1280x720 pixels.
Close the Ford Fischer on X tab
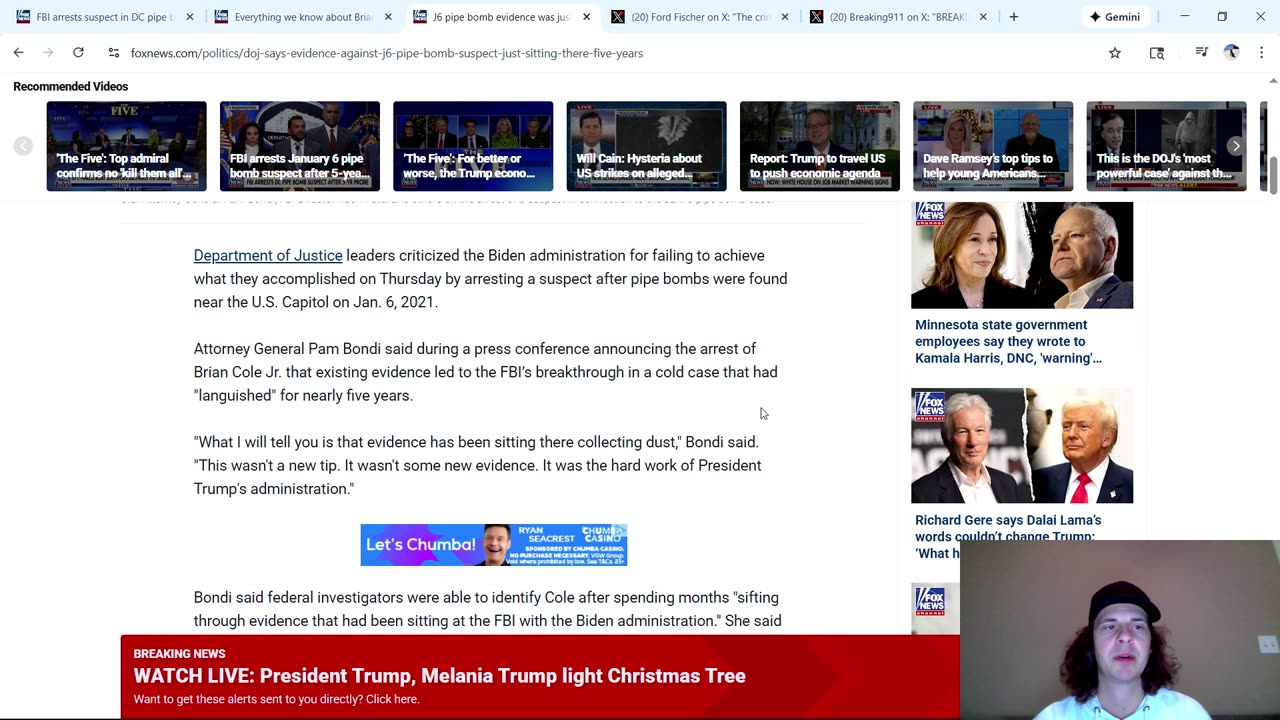click(785, 17)
